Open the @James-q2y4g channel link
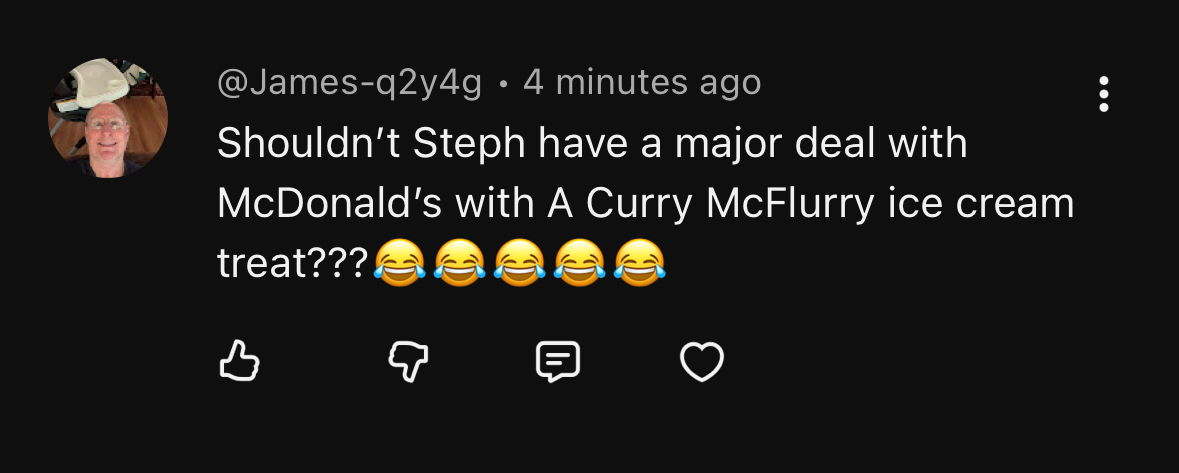The width and height of the screenshot is (1179, 473). click(x=349, y=83)
